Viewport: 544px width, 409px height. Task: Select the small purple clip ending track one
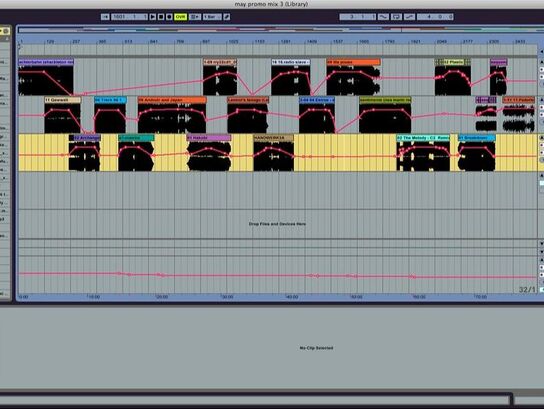click(x=499, y=62)
